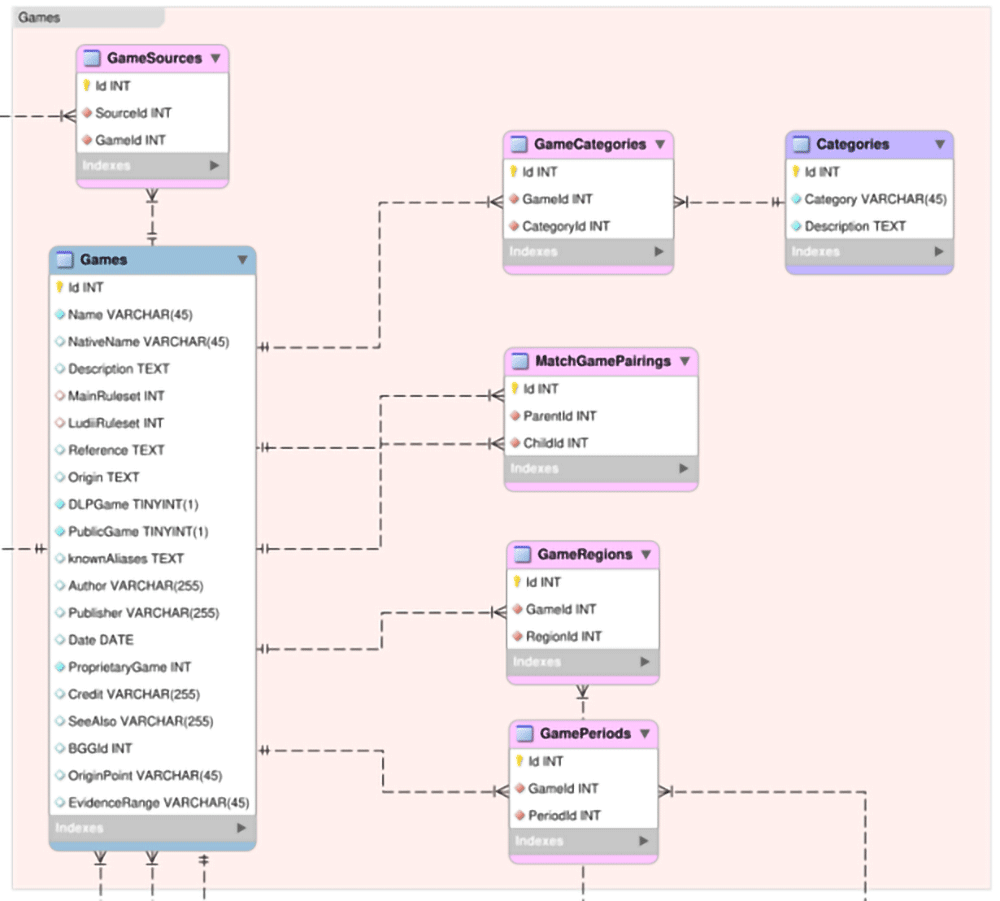This screenshot has width=1000, height=901.
Task: Click the red diamond beside ChildId INT
Action: [x=515, y=443]
